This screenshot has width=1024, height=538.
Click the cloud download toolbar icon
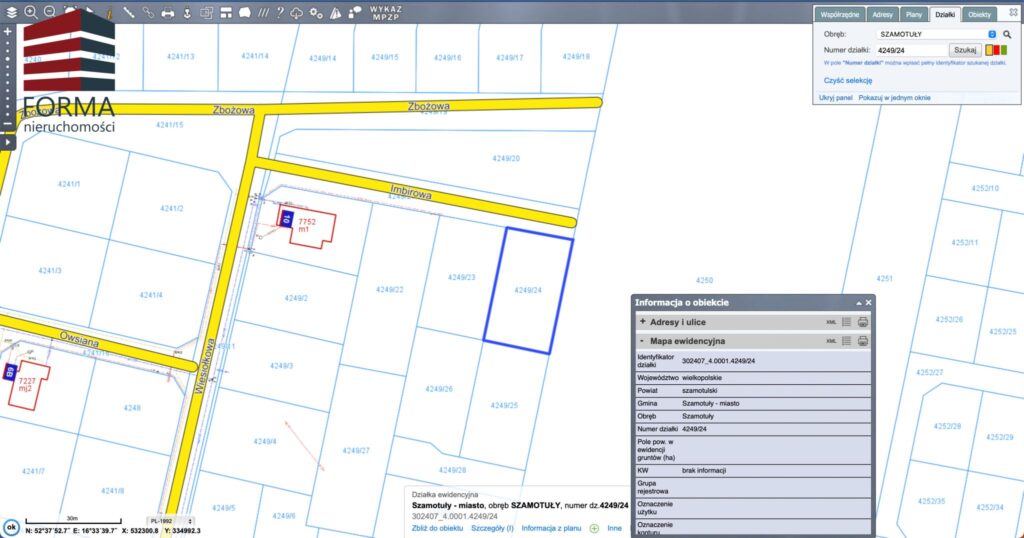pyautogui.click(x=298, y=13)
